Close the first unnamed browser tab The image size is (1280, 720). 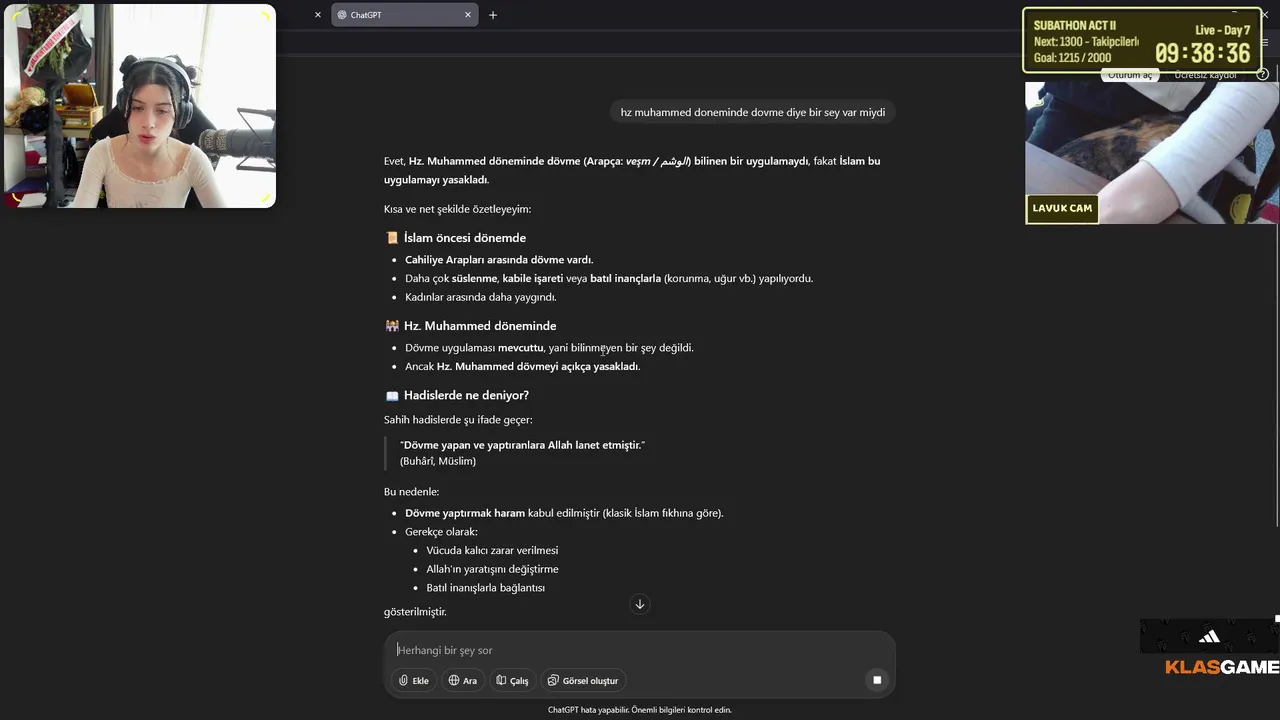[x=318, y=15]
